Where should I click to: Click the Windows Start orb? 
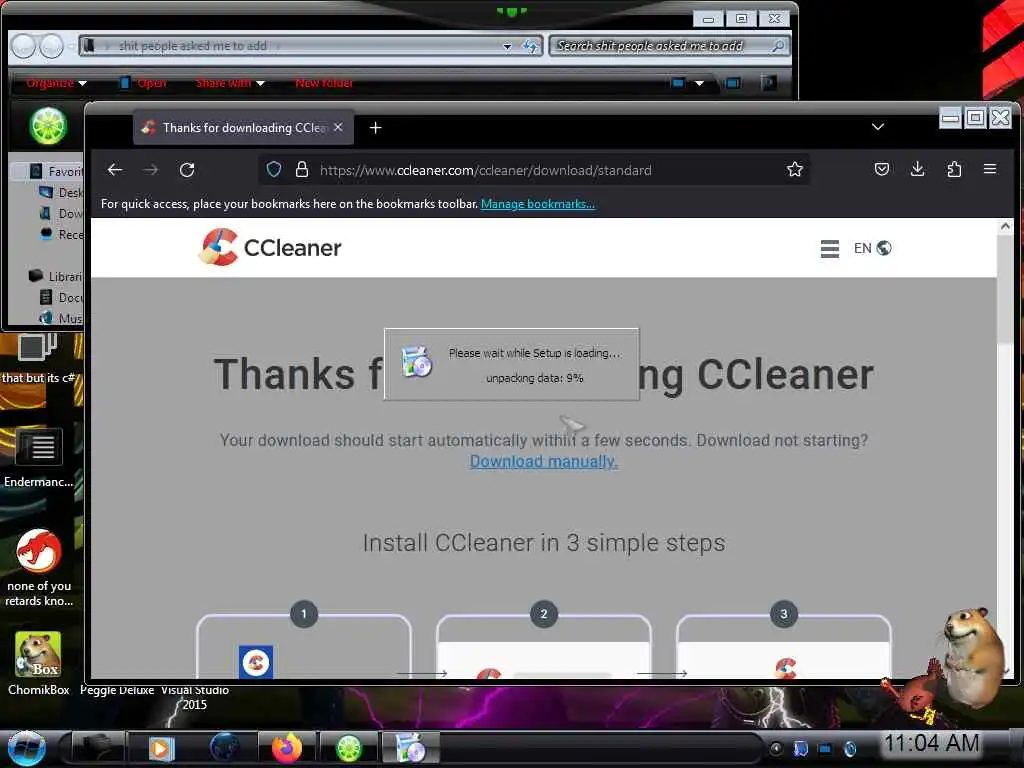pyautogui.click(x=27, y=748)
